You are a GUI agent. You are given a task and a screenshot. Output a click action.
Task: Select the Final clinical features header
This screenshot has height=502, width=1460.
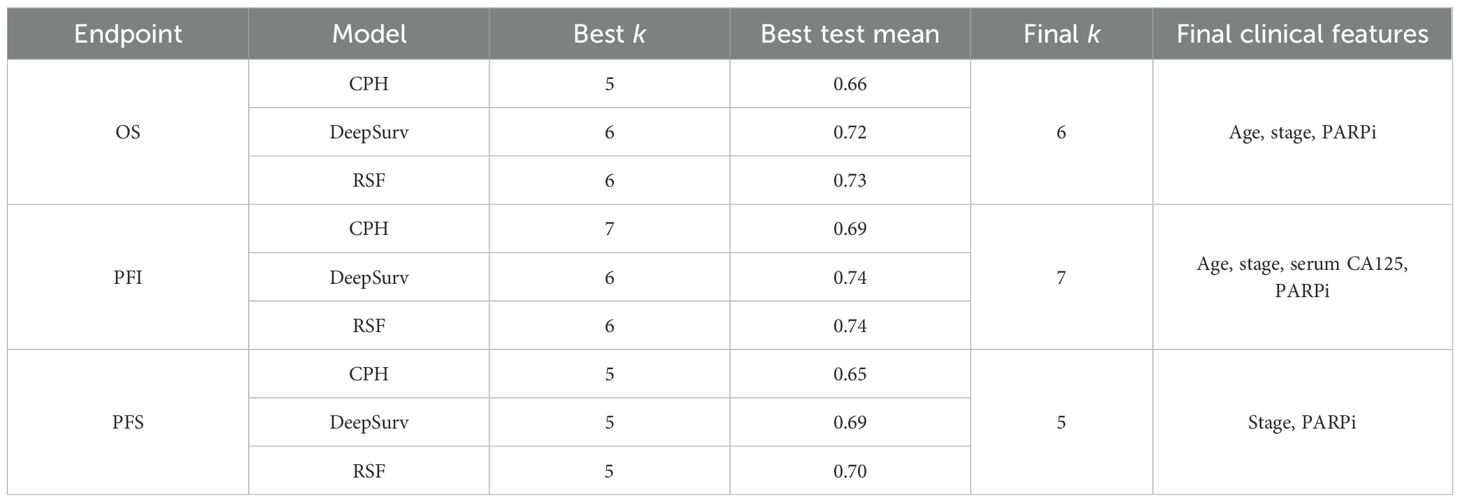click(1302, 34)
